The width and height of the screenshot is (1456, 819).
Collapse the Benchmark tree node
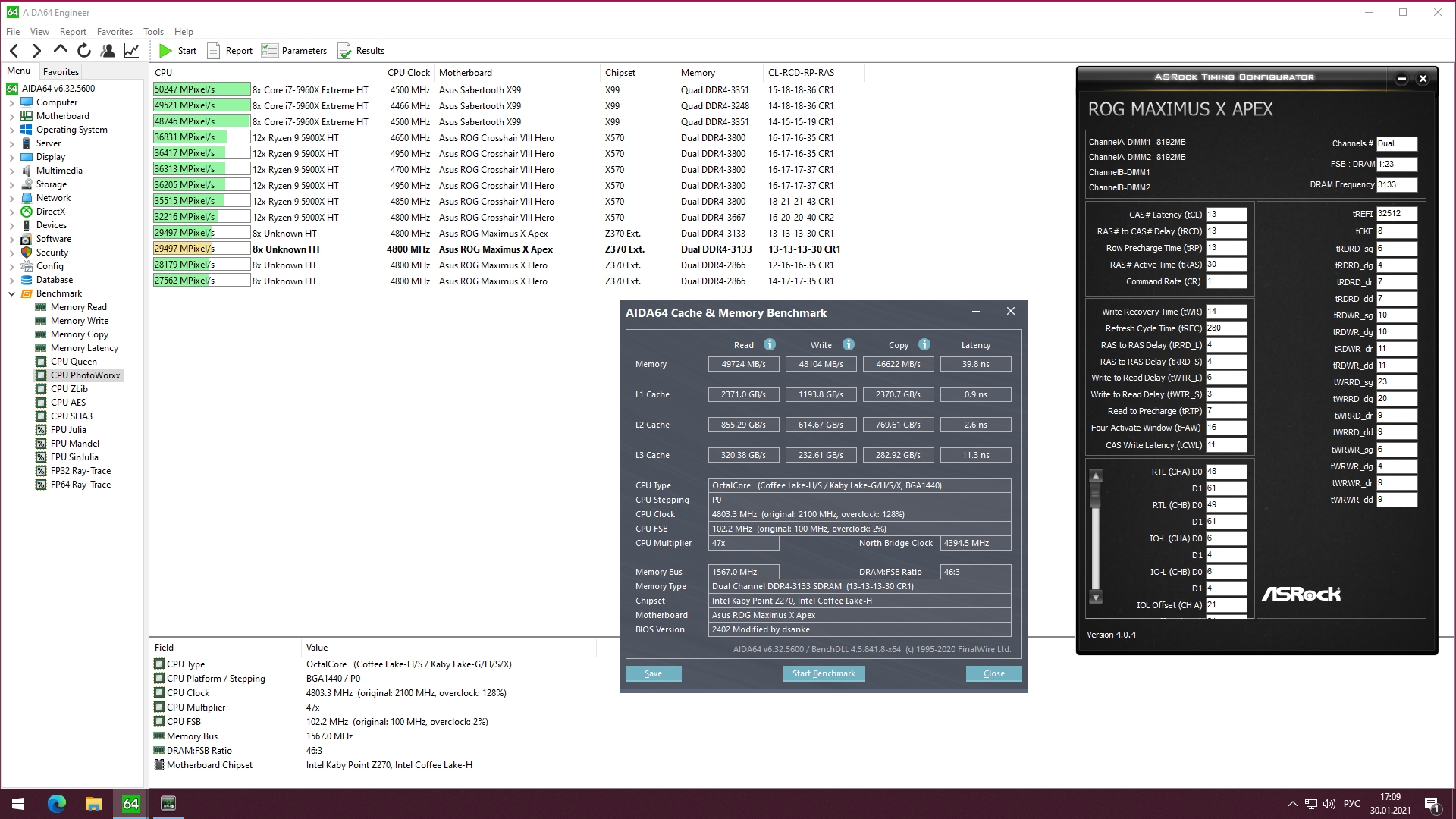click(x=12, y=293)
